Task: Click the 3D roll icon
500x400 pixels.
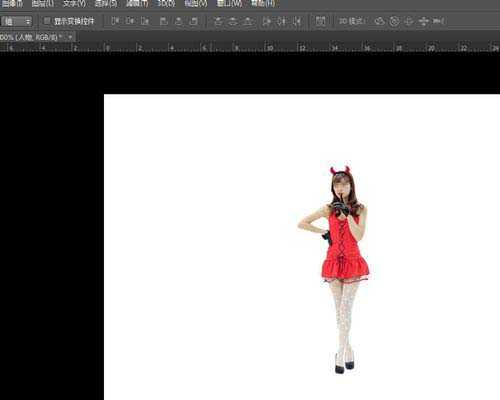Action: click(394, 21)
